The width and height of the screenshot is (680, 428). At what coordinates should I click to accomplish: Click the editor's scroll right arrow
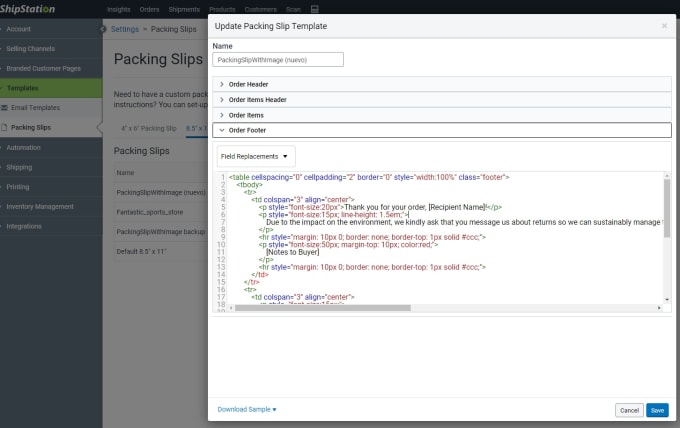659,308
